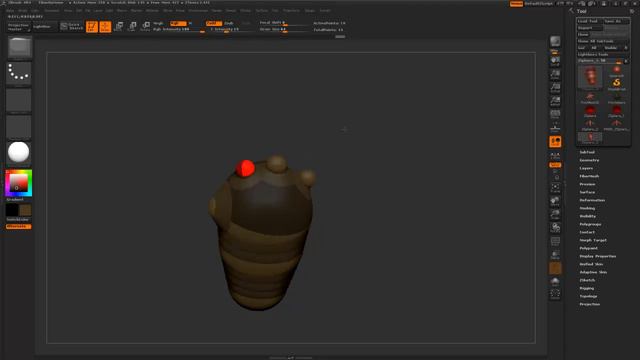Open the Transform menu

291,11
